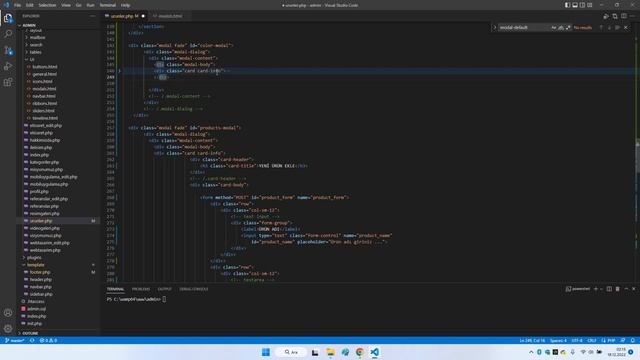The image size is (640, 360).
Task: Click CRLF line ending in status bar
Action: click(591, 340)
